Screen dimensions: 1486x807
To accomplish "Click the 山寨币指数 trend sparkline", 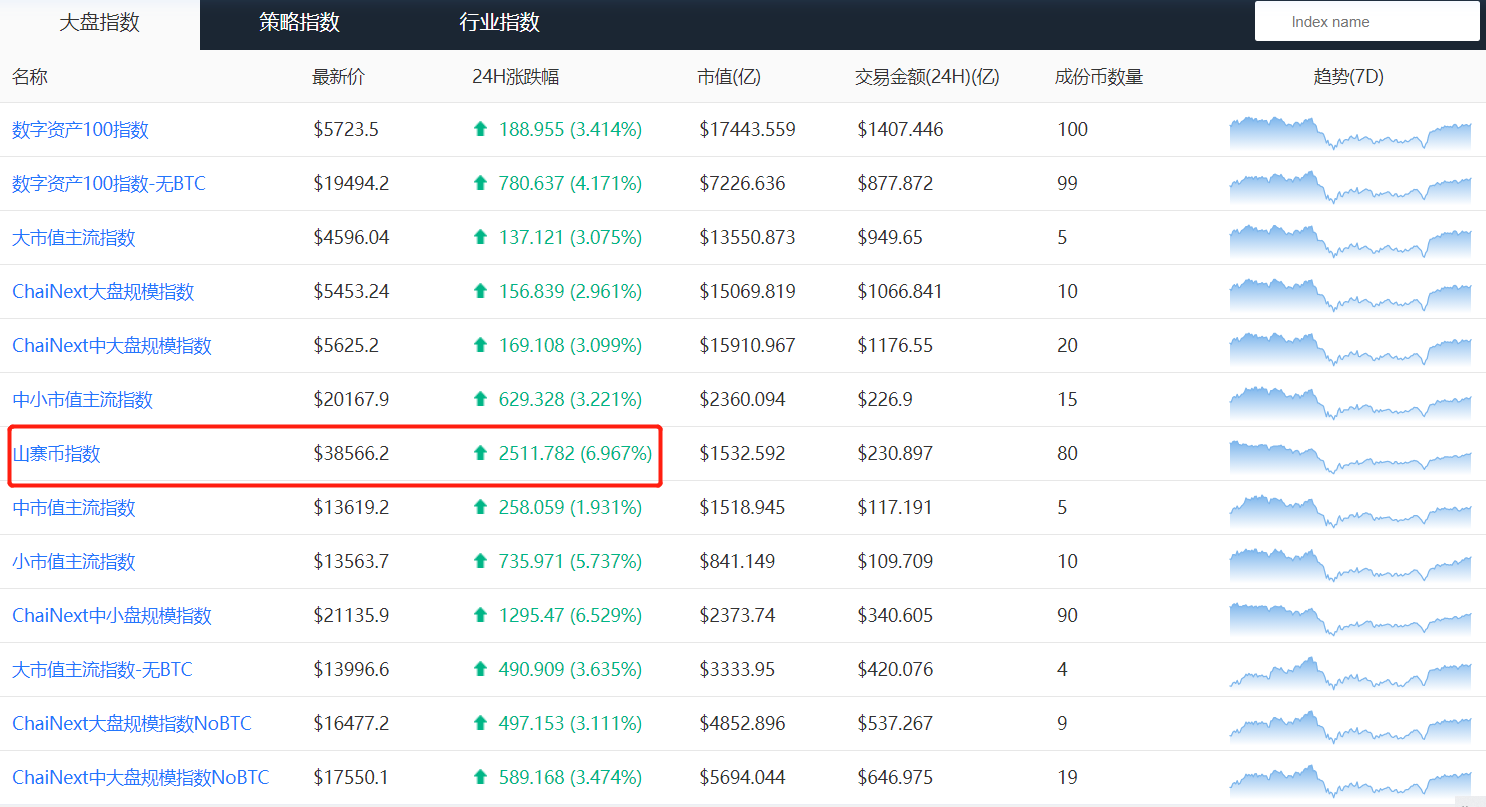I will pyautogui.click(x=1350, y=456).
